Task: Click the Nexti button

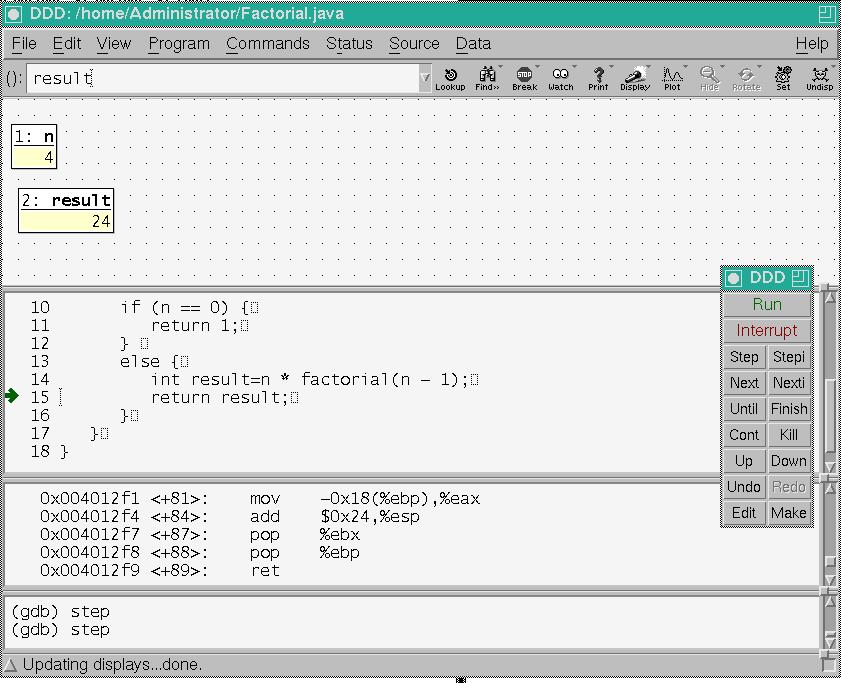Action: [x=788, y=383]
